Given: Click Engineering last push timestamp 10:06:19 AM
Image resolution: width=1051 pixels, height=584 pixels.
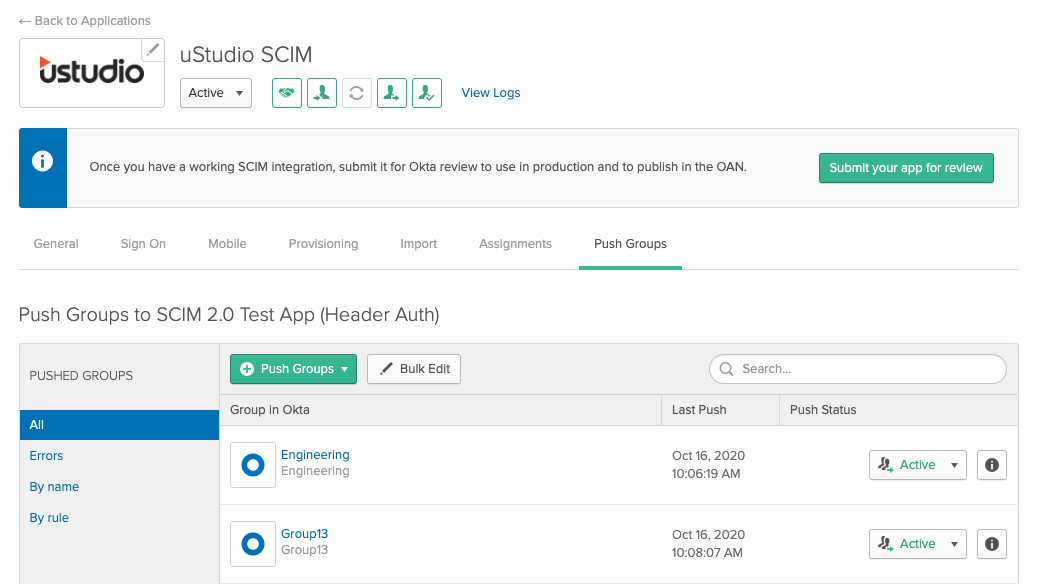Looking at the screenshot, I should point(706,473).
